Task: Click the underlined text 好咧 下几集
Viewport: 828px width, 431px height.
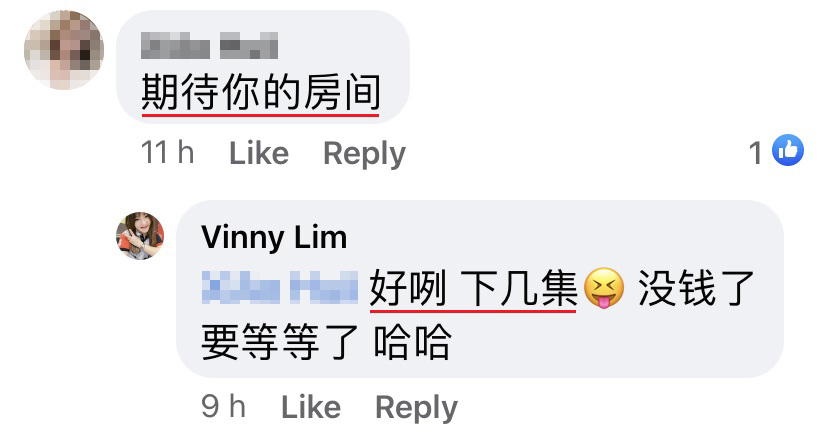Action: pos(473,288)
